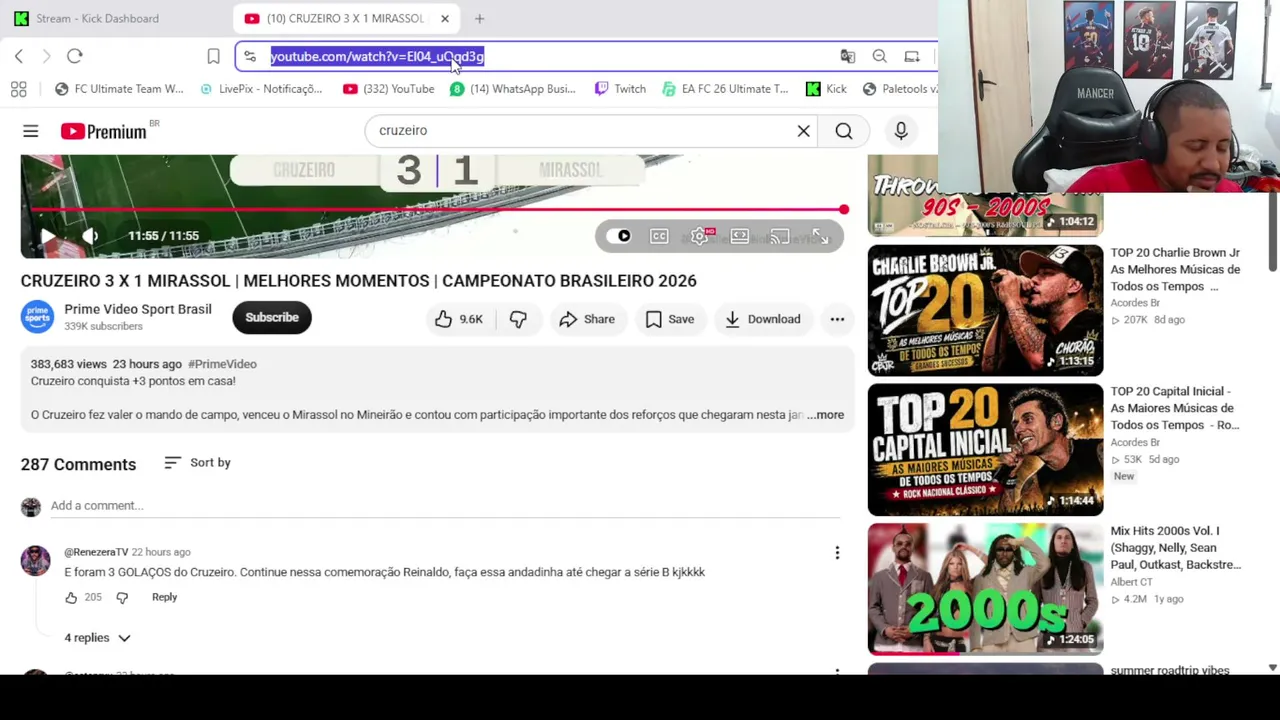The height and width of the screenshot is (720, 1280).
Task: Seek on the red video progress bar
Action: pyautogui.click(x=436, y=210)
